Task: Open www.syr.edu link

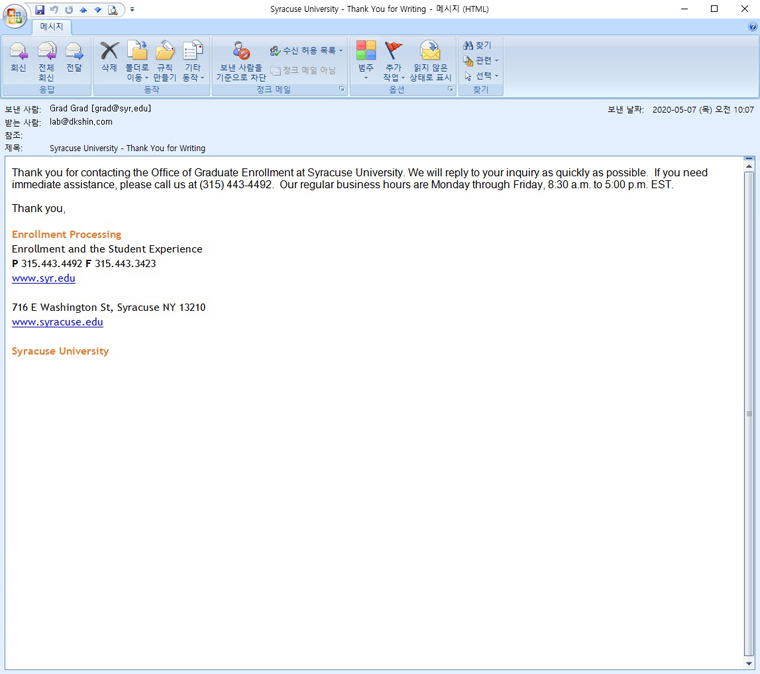Action: 44,279
